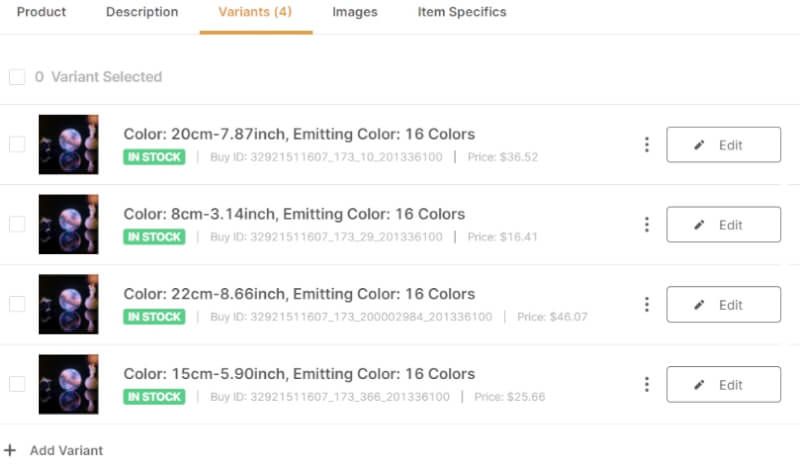800x474 pixels.
Task: Open the 15cm-5.90inch variant thumbnail
Action: (68, 384)
